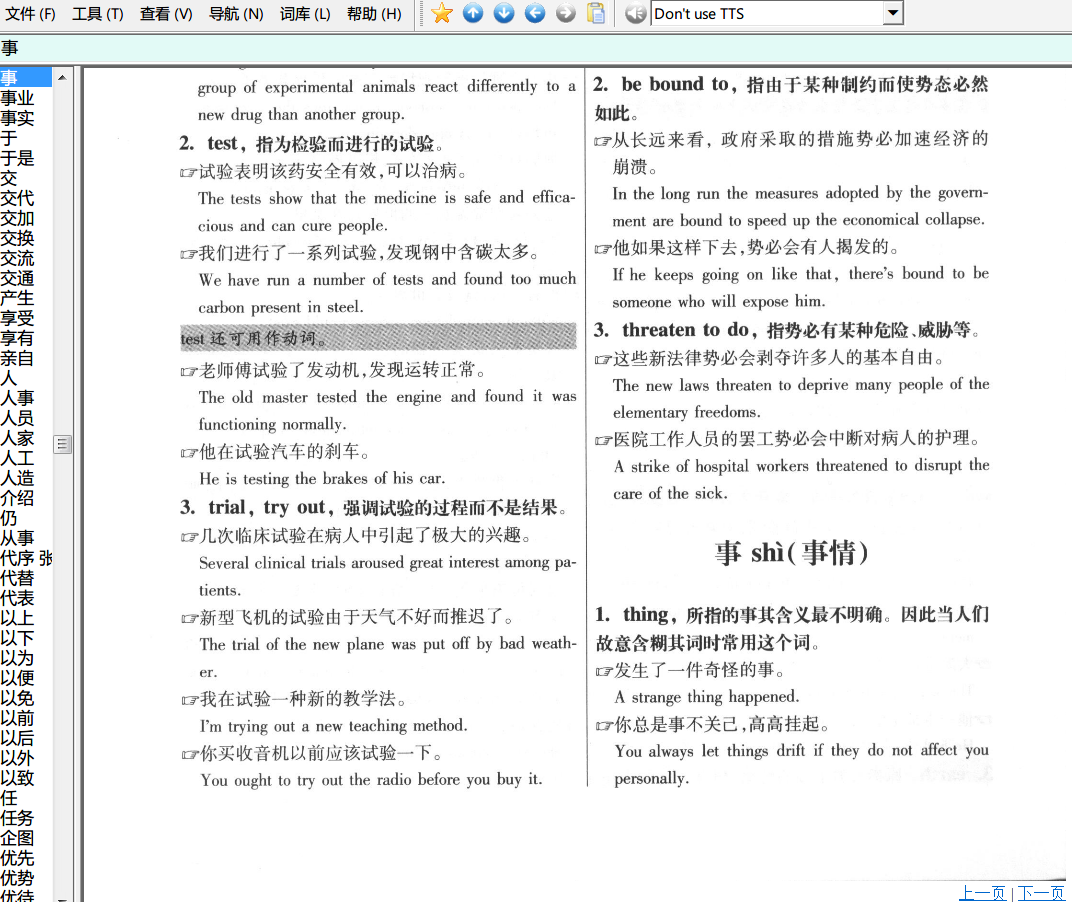This screenshot has width=1072, height=902.
Task: Select 人家 in the word list
Action: 17,438
